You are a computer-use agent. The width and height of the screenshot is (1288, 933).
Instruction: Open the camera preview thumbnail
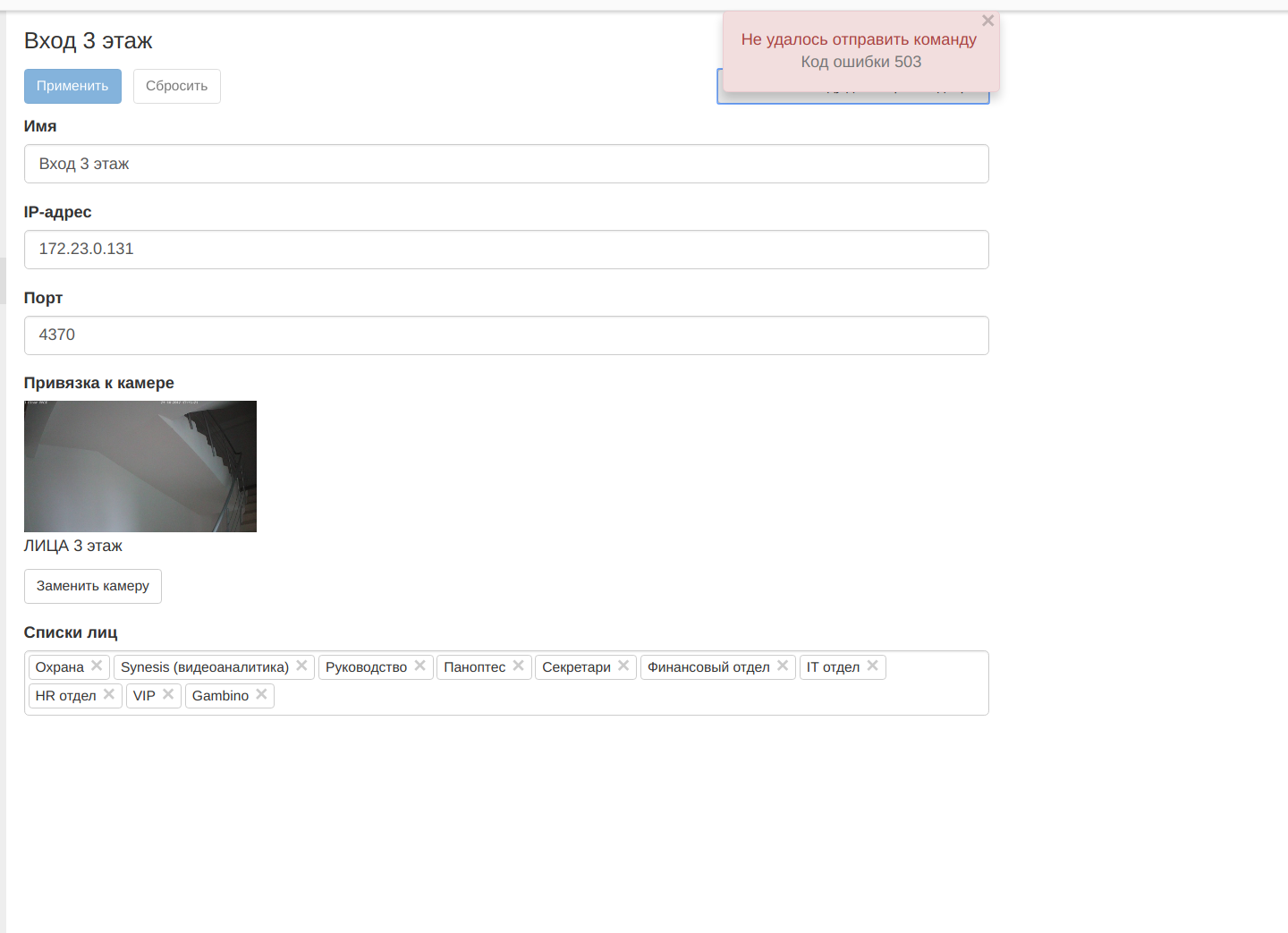tap(140, 466)
